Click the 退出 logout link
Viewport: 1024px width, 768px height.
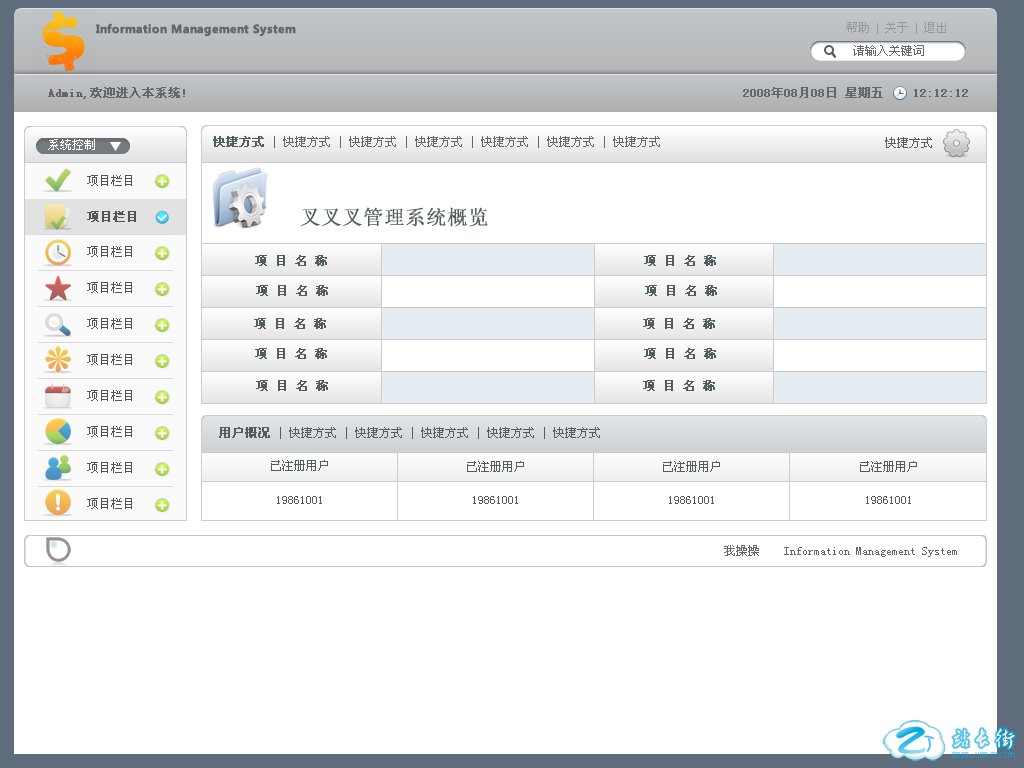point(935,28)
